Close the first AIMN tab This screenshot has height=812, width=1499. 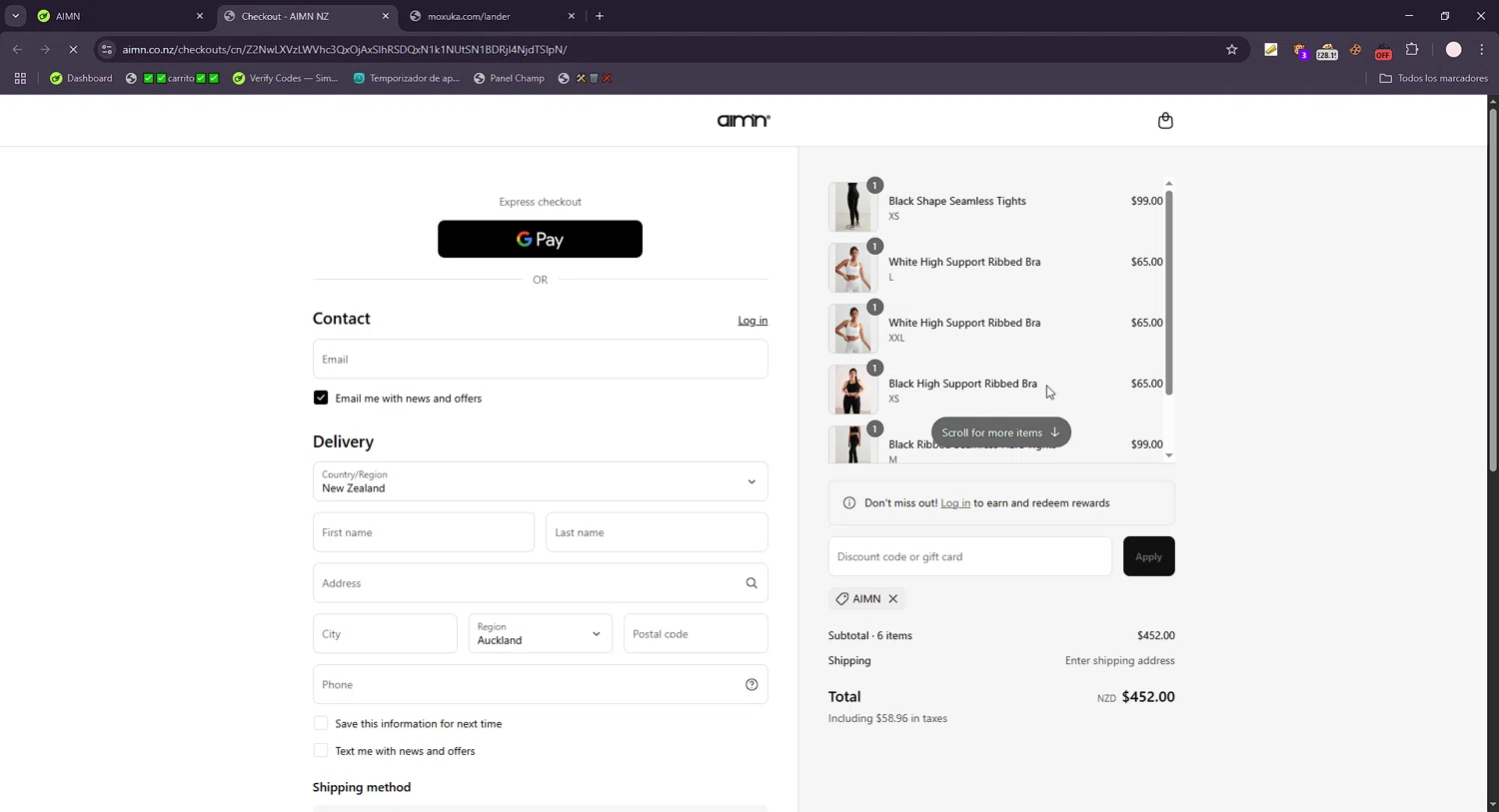pos(199,16)
